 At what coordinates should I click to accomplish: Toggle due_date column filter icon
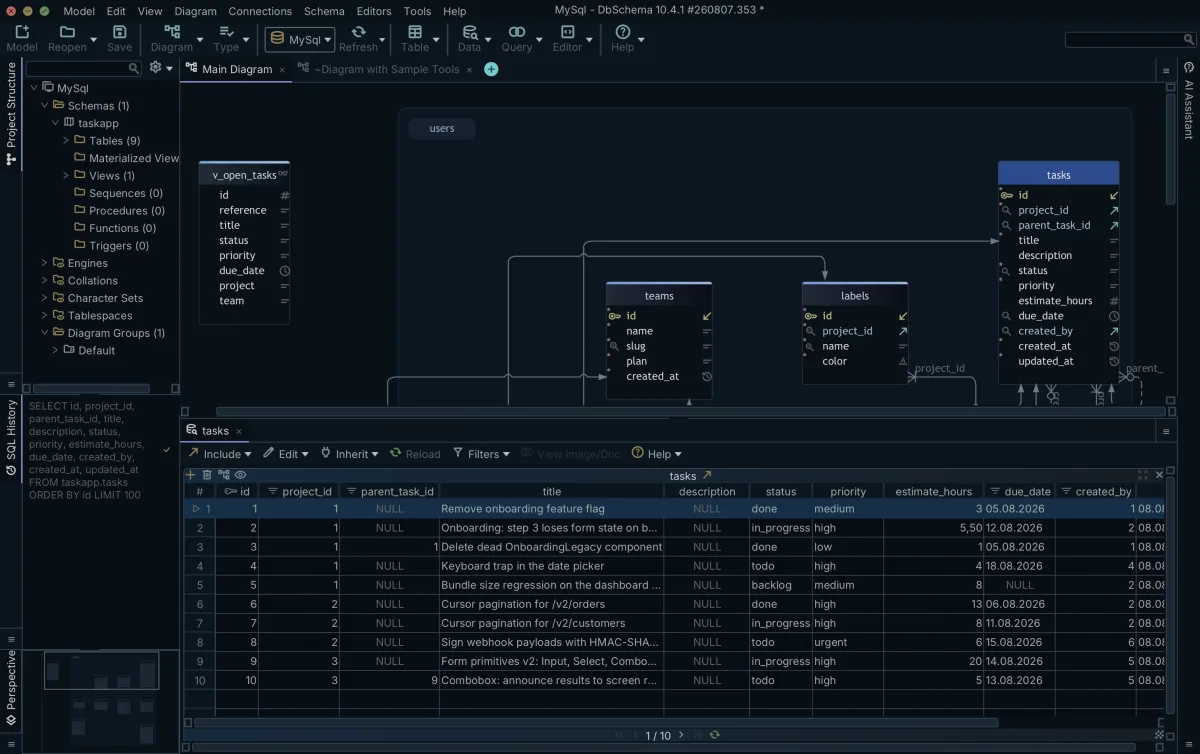point(994,491)
